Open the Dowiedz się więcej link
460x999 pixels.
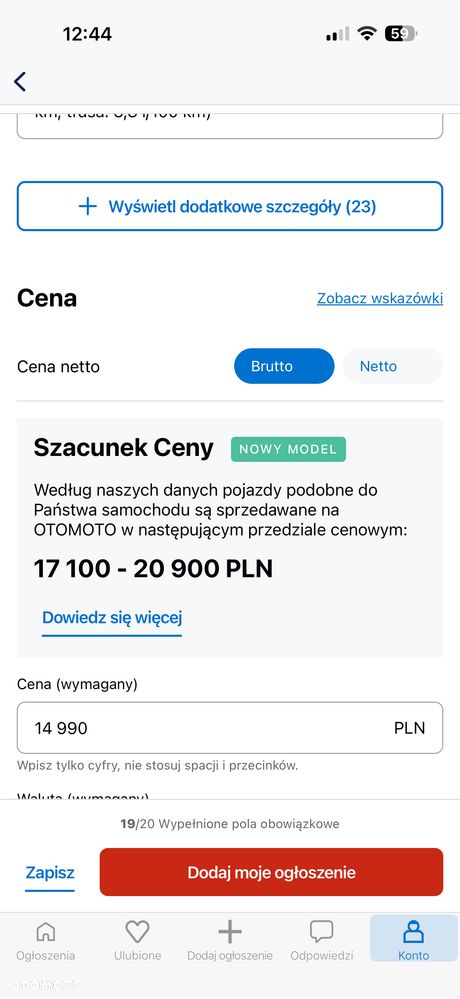tap(112, 617)
